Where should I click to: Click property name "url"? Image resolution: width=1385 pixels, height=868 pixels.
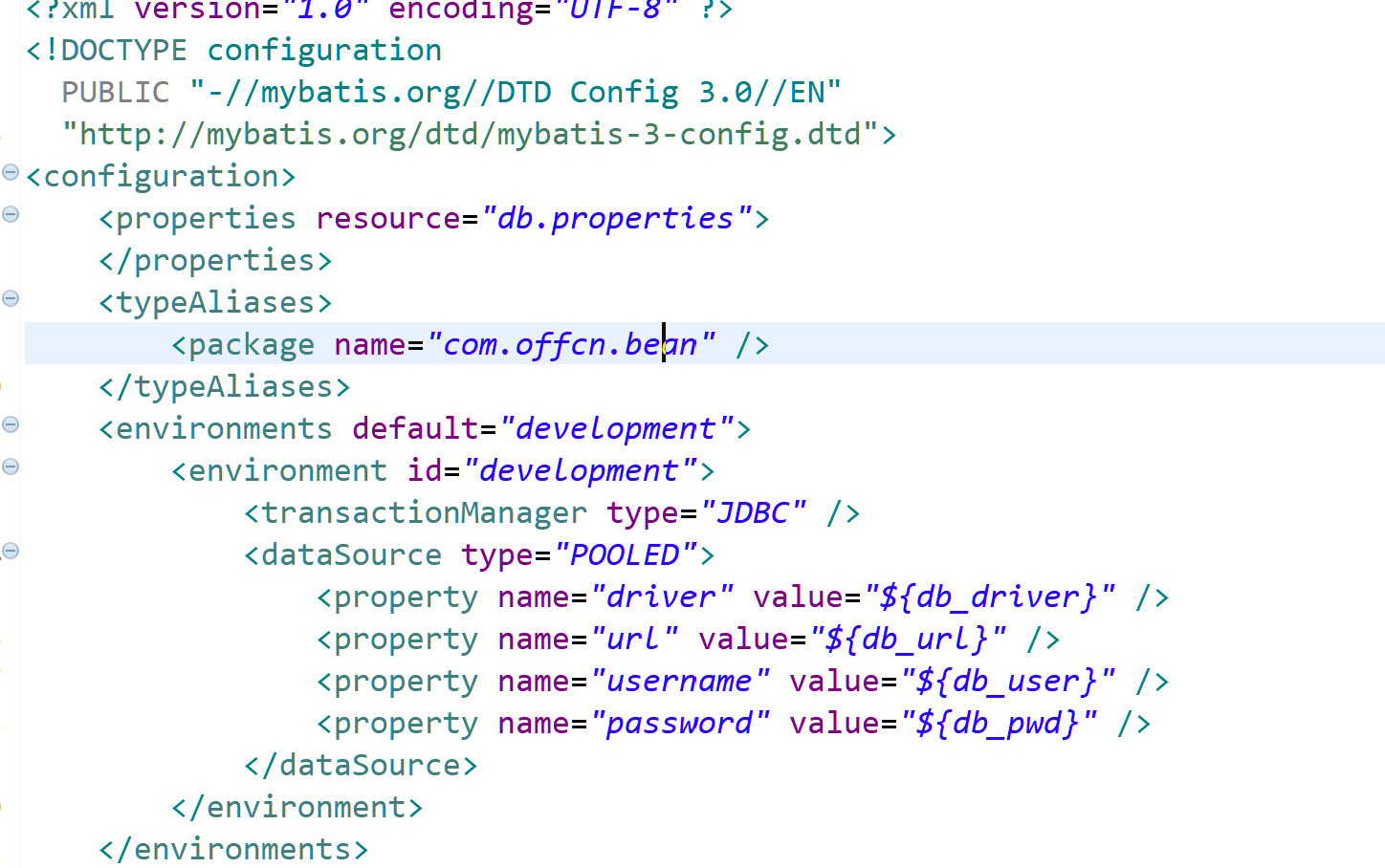[x=634, y=640]
